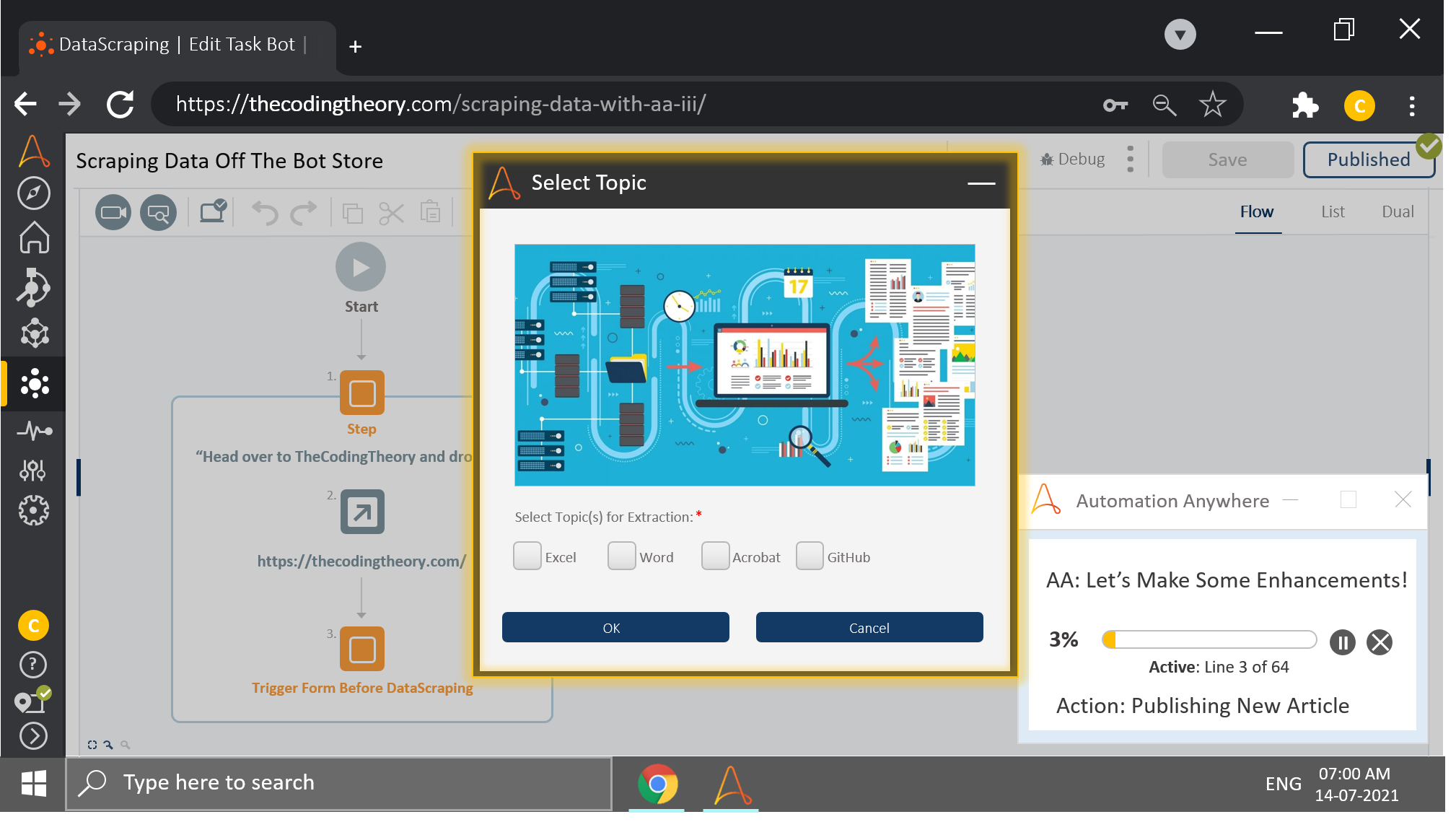Viewport: 1456px width, 835px height.
Task: Click the Debug button
Action: (x=1073, y=159)
